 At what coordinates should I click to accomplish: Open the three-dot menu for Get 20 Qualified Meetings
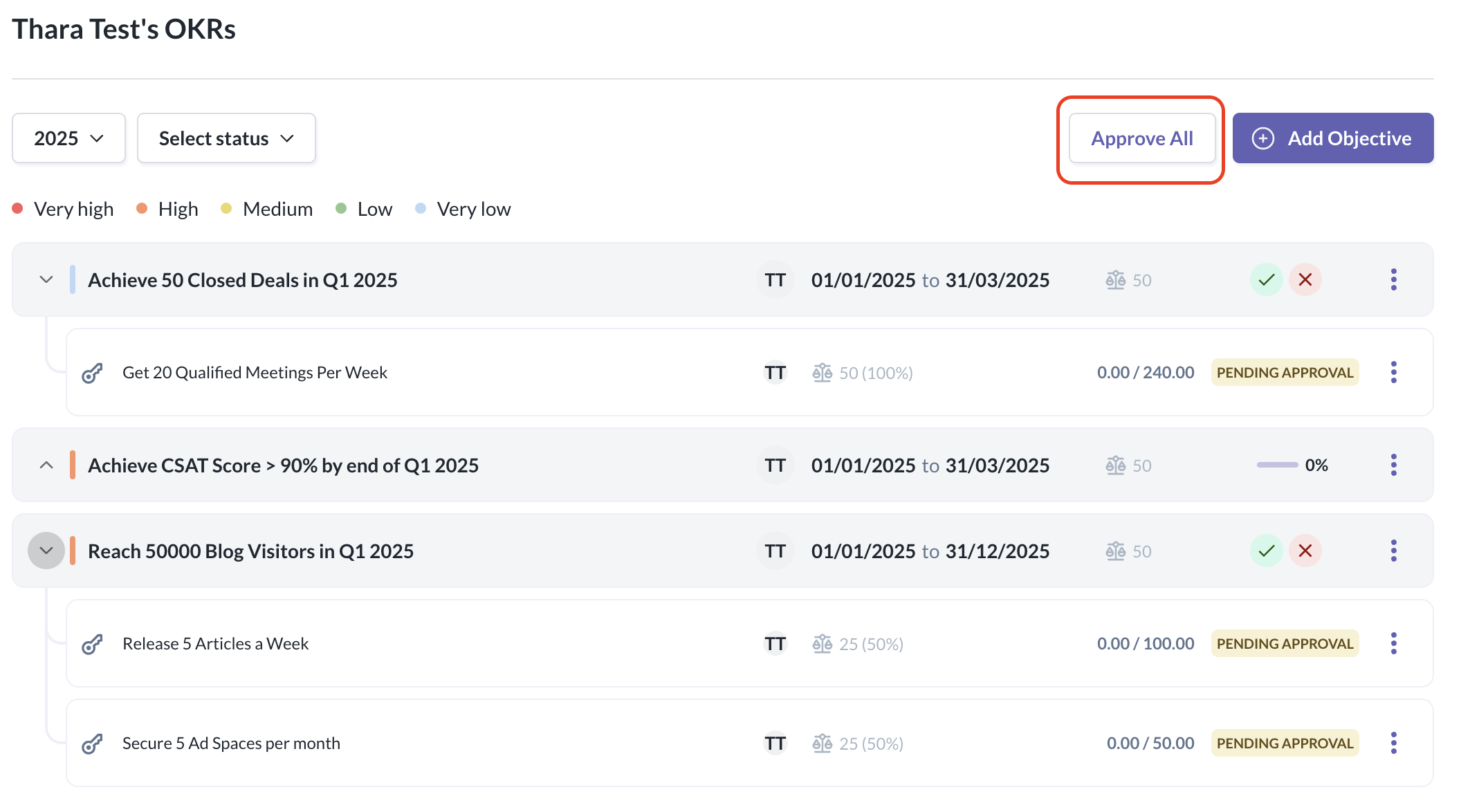(1393, 373)
